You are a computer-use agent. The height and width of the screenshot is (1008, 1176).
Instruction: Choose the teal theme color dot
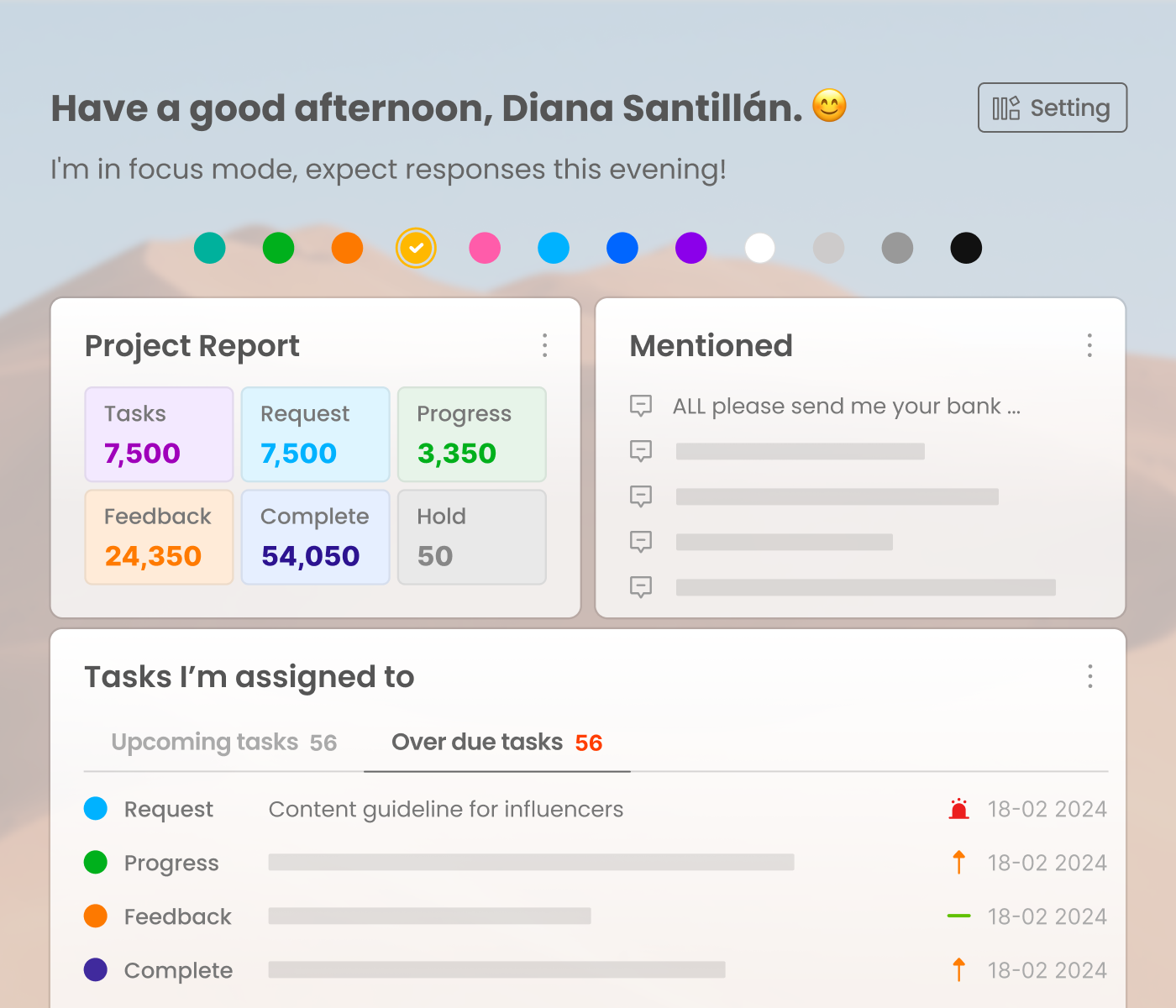coord(210,248)
